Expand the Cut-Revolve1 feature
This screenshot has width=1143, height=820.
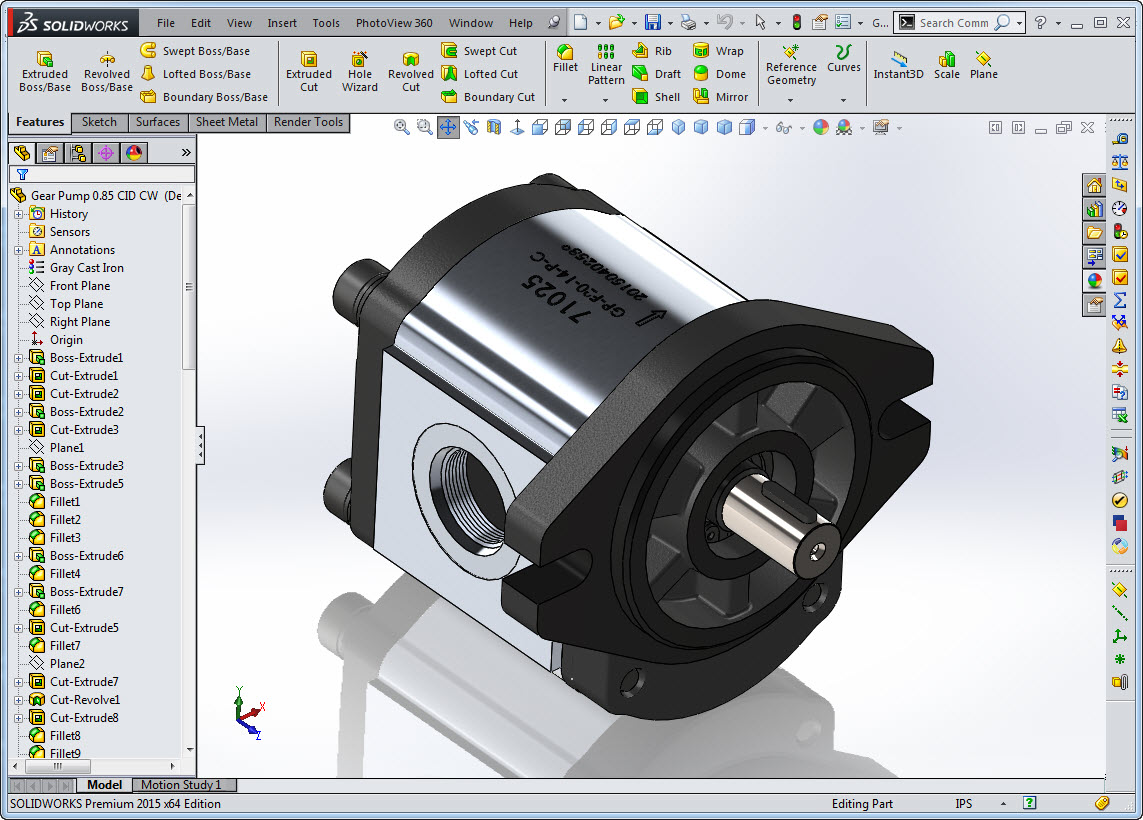click(18, 700)
